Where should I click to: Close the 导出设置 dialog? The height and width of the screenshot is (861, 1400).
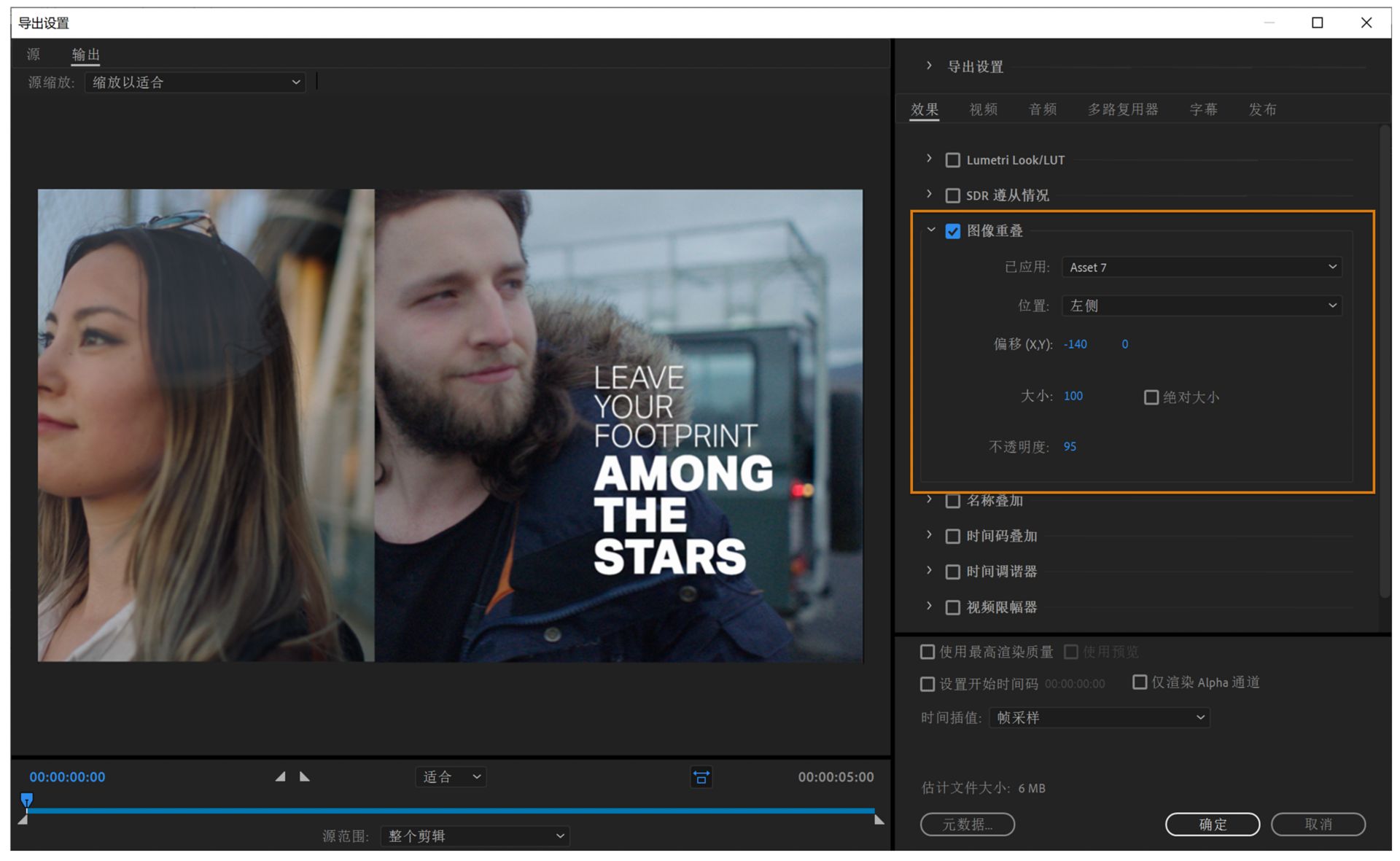(x=1366, y=23)
